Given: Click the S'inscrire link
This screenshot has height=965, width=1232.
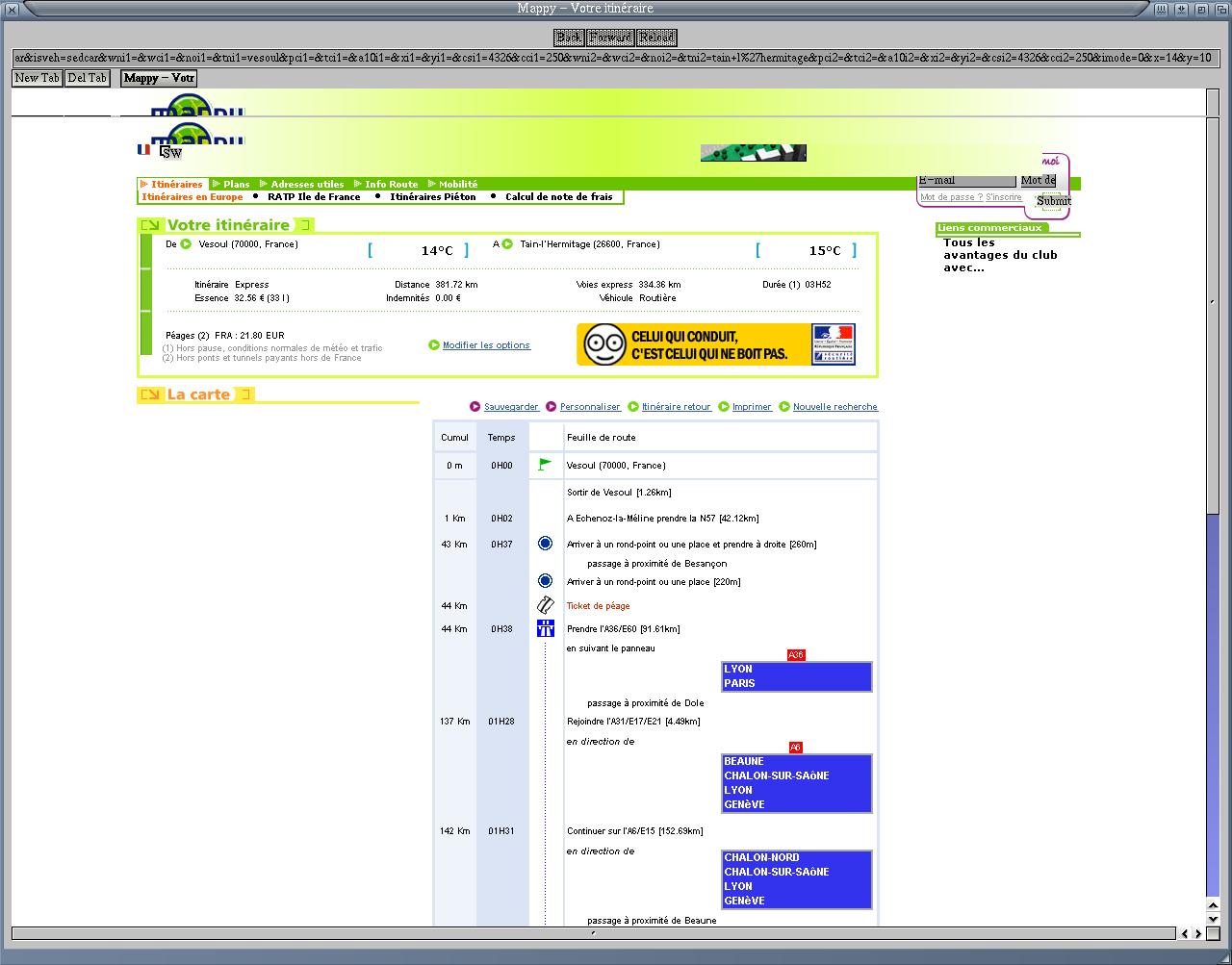Looking at the screenshot, I should pos(1003,197).
